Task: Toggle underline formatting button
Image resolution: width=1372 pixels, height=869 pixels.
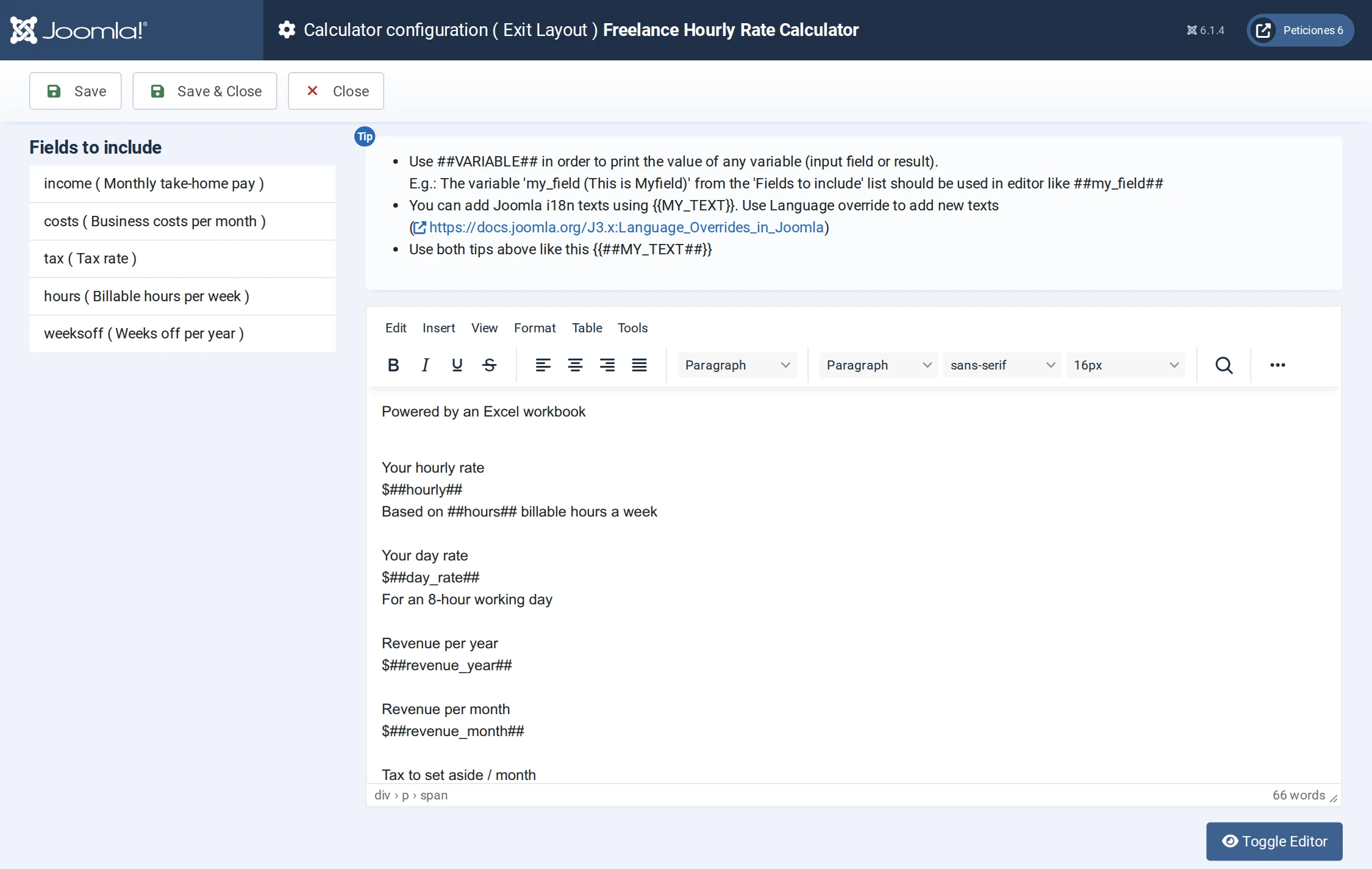Action: click(x=457, y=365)
